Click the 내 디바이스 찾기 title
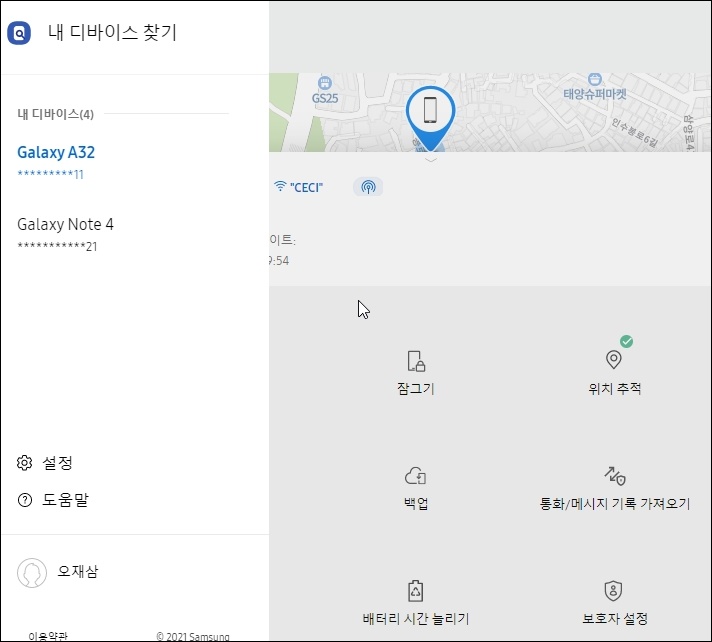The width and height of the screenshot is (712, 642). tap(113, 33)
